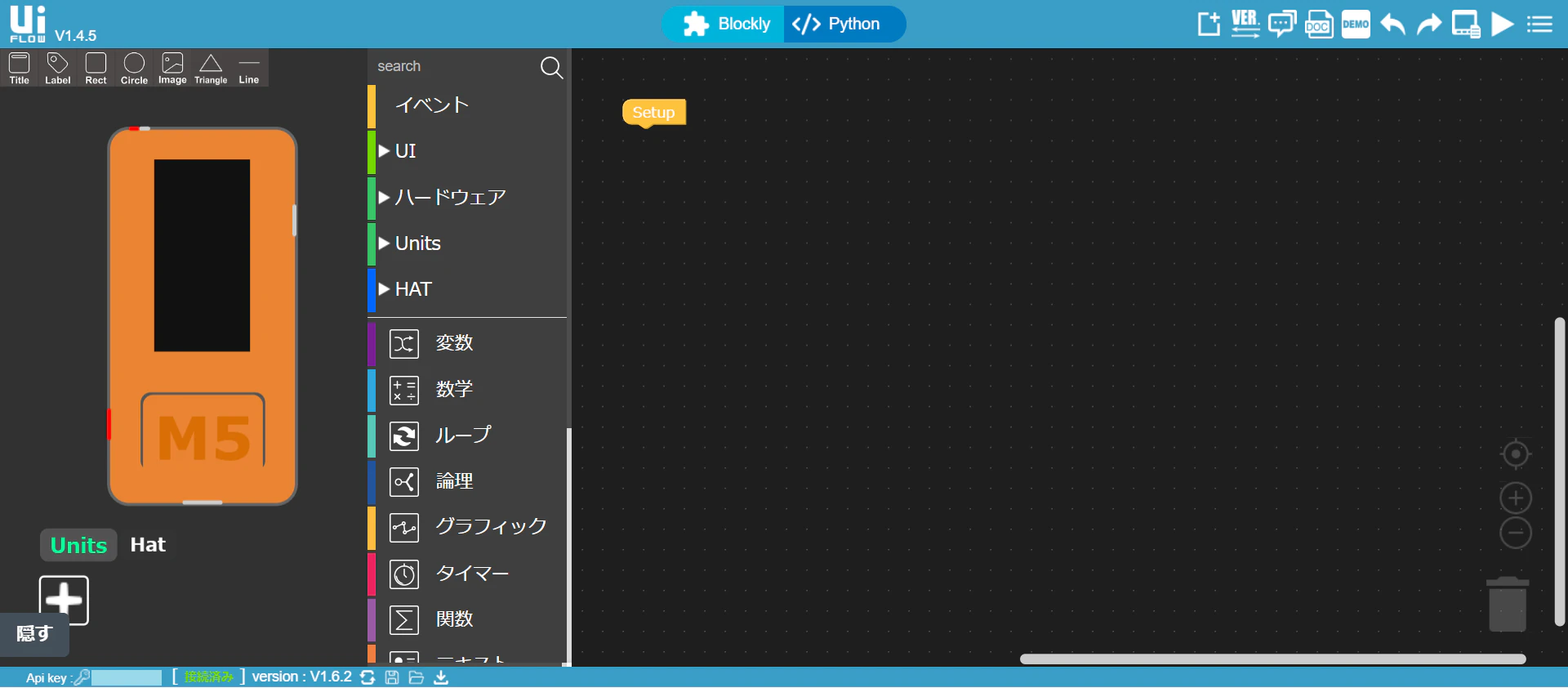Refresh the device connection status
The height and width of the screenshot is (688, 1568).
(367, 677)
